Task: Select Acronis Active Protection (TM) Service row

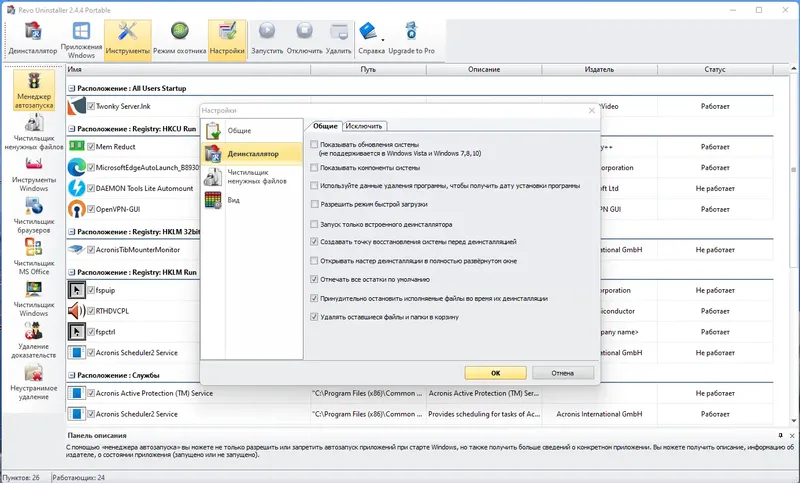Action: click(419, 393)
